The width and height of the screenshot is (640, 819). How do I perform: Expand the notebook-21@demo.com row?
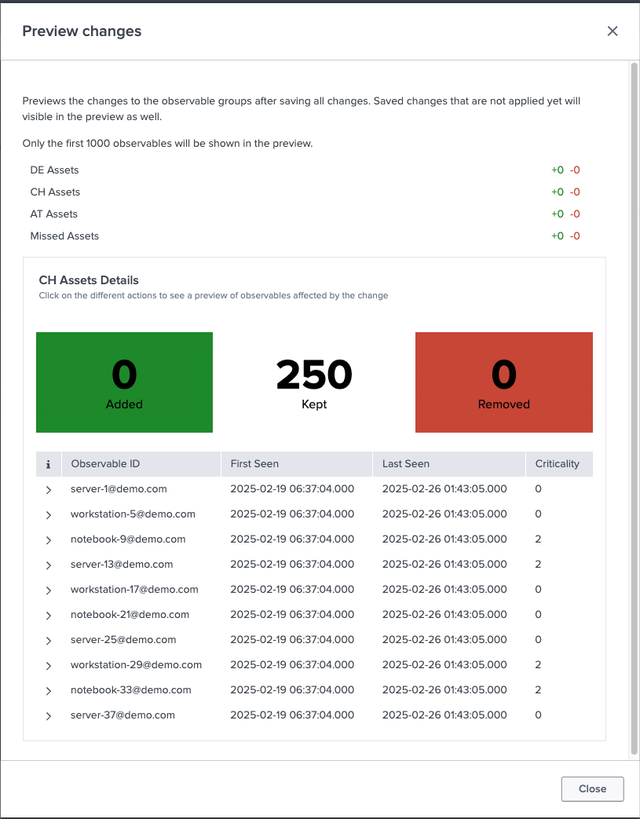[x=49, y=615]
